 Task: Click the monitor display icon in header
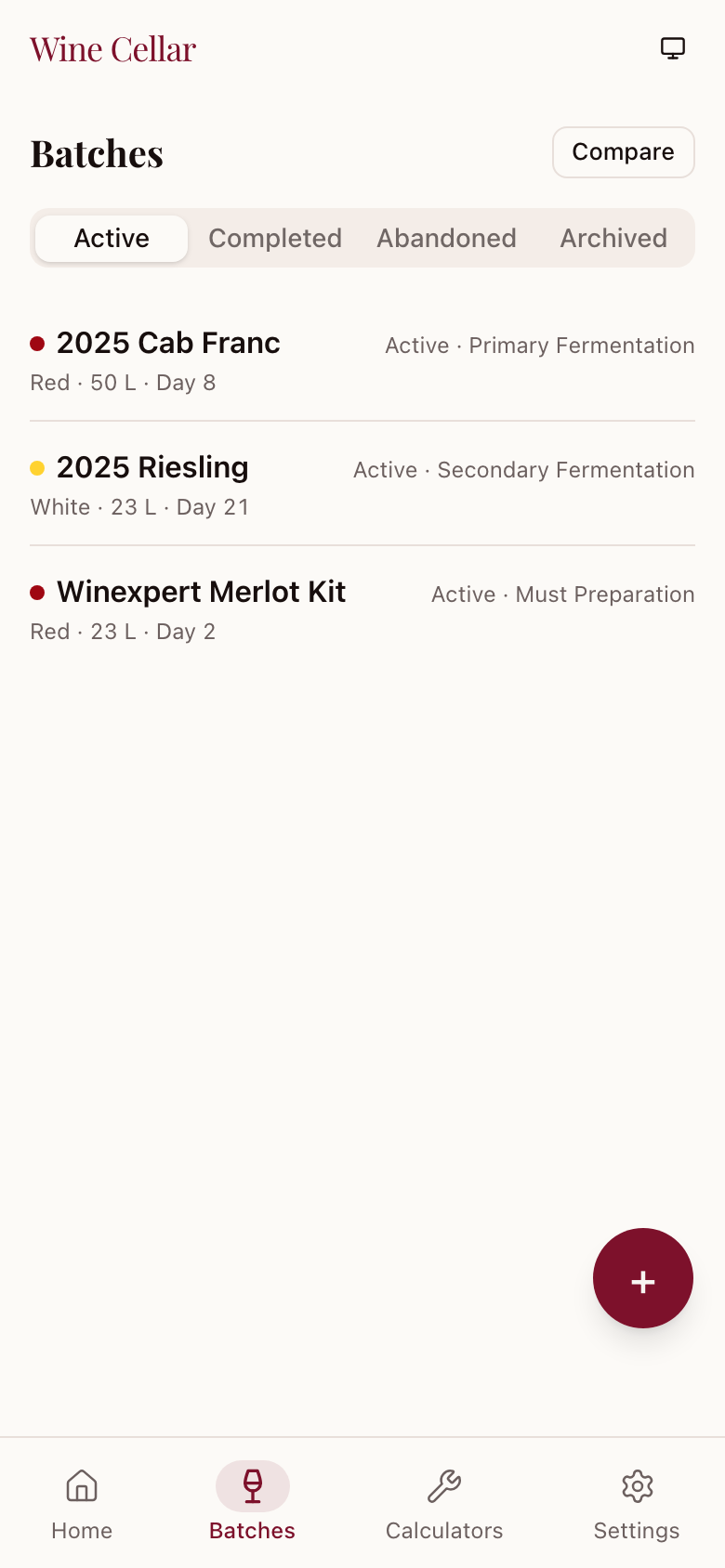(x=673, y=48)
